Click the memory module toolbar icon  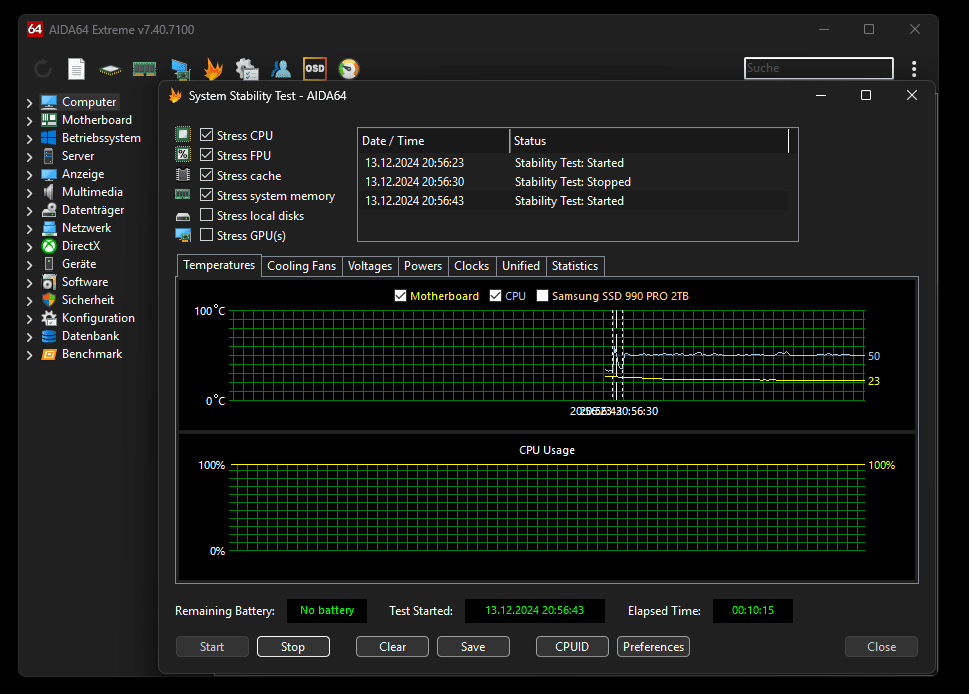145,69
